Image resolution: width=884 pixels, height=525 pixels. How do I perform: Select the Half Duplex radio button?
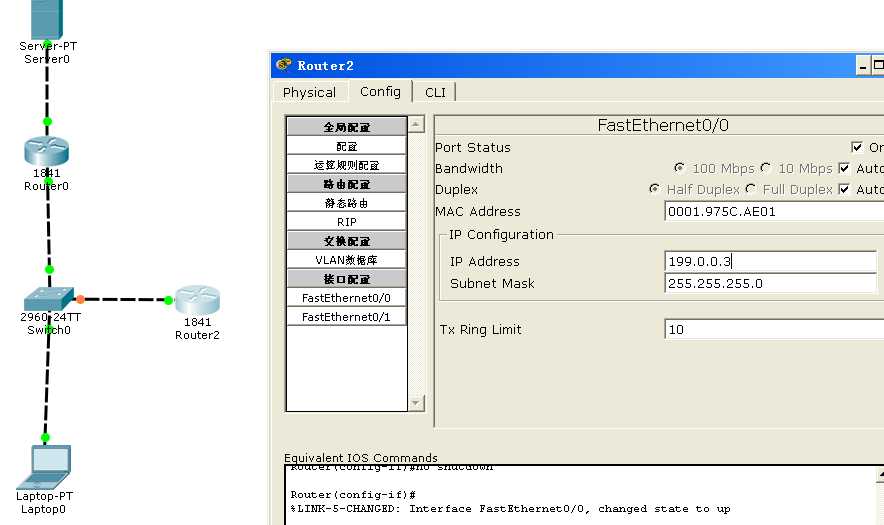[654, 188]
